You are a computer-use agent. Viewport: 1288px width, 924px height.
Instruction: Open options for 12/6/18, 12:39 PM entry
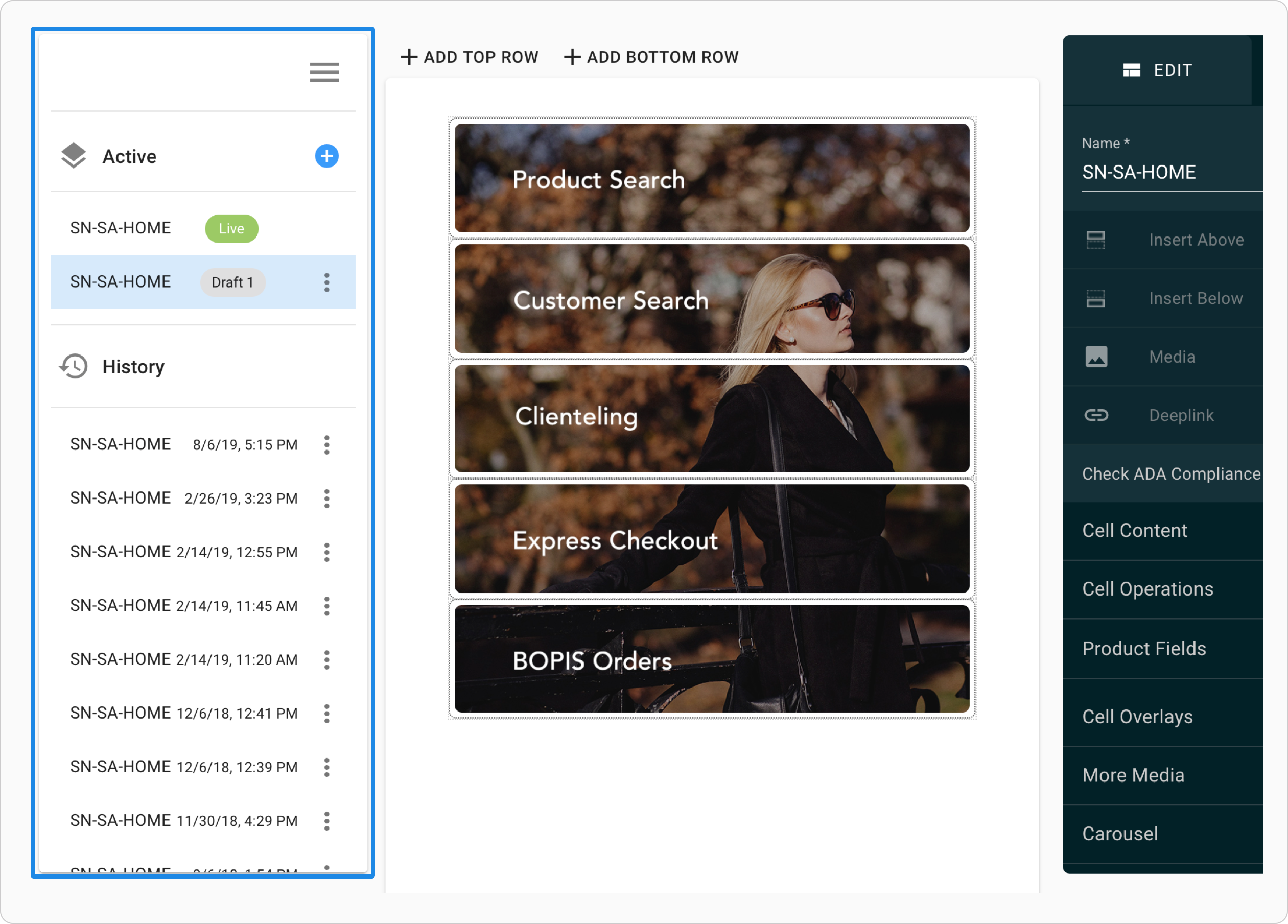pos(326,767)
